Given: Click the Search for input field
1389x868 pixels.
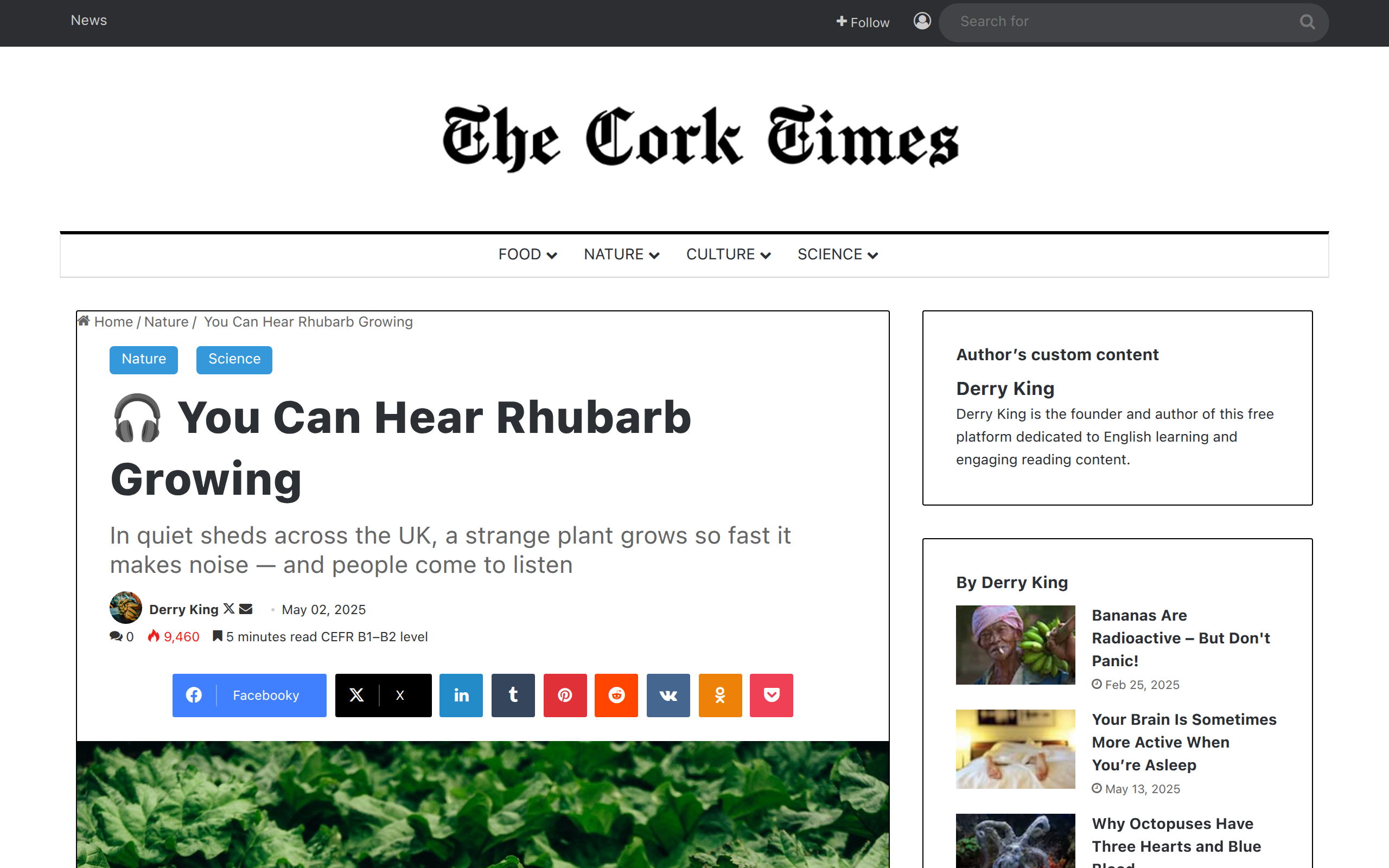Looking at the screenshot, I should [1133, 22].
